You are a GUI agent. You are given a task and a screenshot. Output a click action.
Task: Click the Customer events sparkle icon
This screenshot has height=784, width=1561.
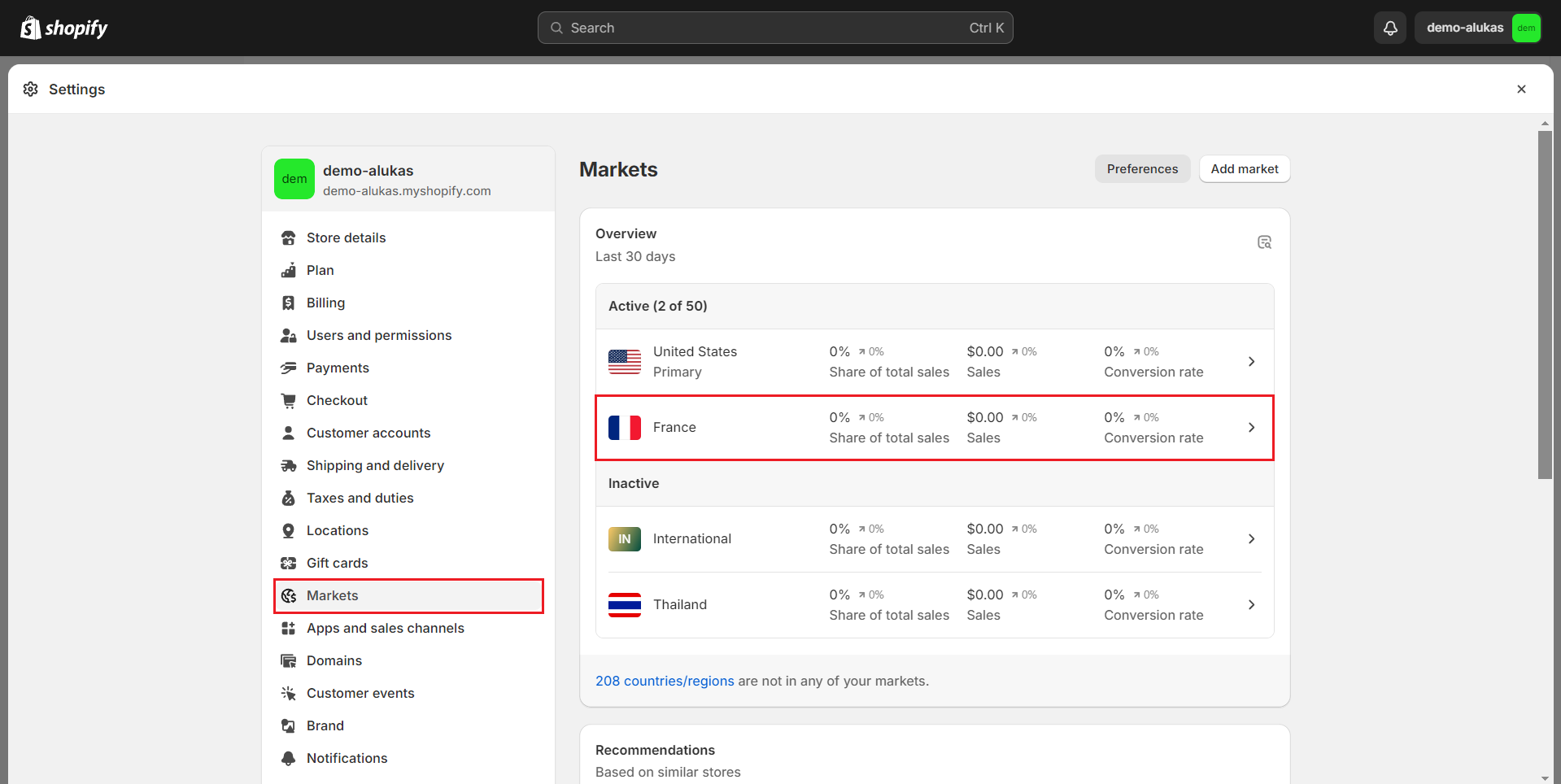[288, 694]
